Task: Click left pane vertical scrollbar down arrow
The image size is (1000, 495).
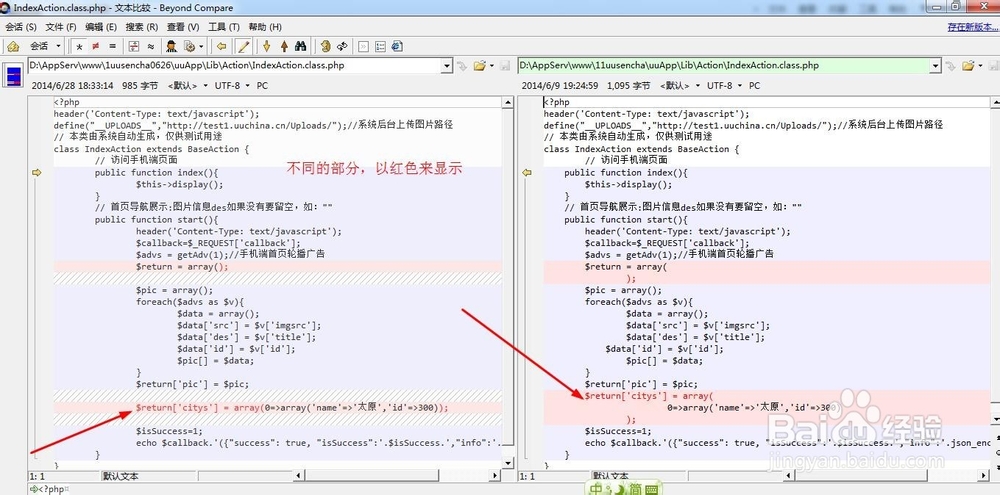Action: pyautogui.click(x=508, y=464)
